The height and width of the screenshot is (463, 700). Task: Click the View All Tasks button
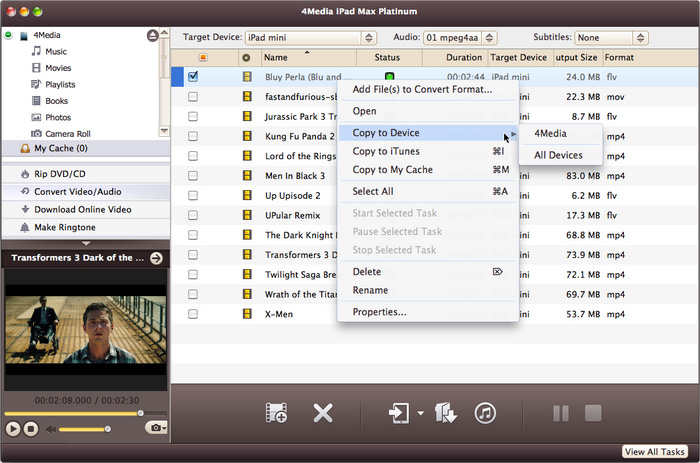[x=656, y=452]
